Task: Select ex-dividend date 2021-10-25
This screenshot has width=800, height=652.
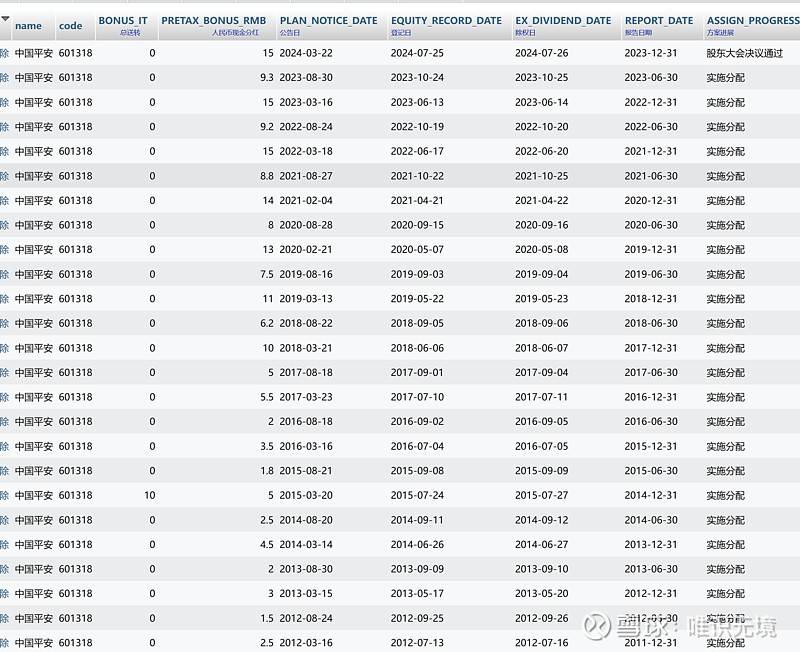Action: (x=542, y=176)
